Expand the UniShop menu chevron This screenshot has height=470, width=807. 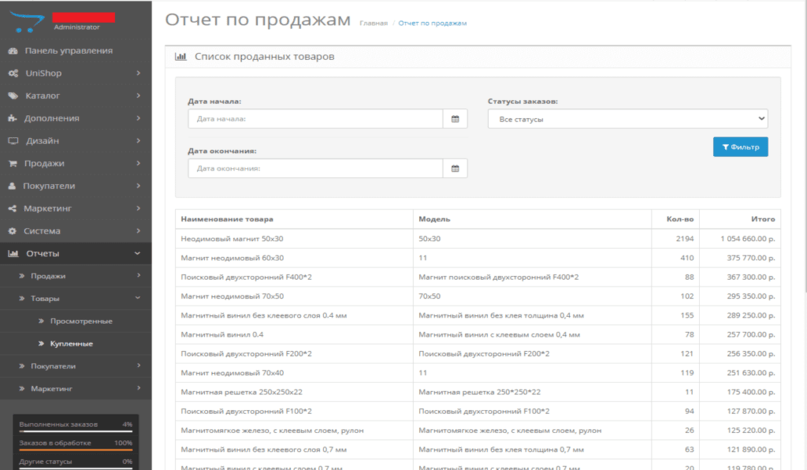138,73
